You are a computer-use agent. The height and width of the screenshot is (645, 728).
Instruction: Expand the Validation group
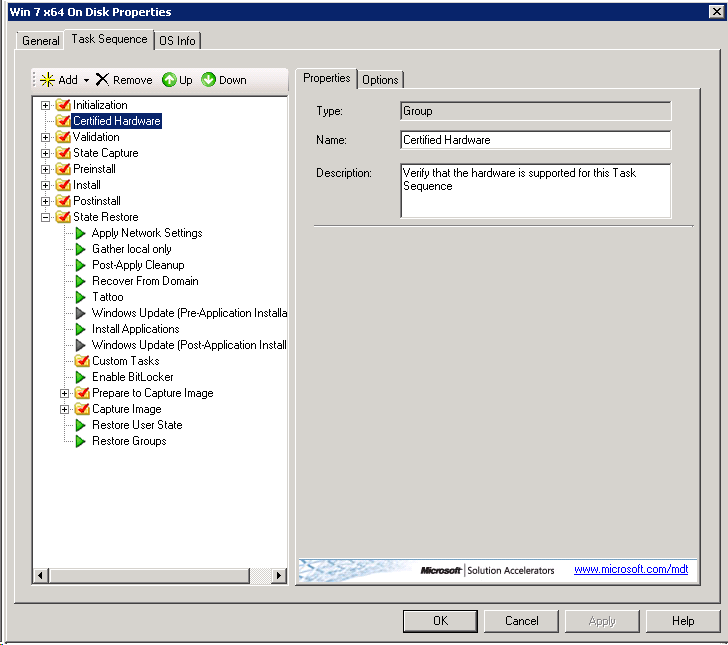tap(45, 137)
